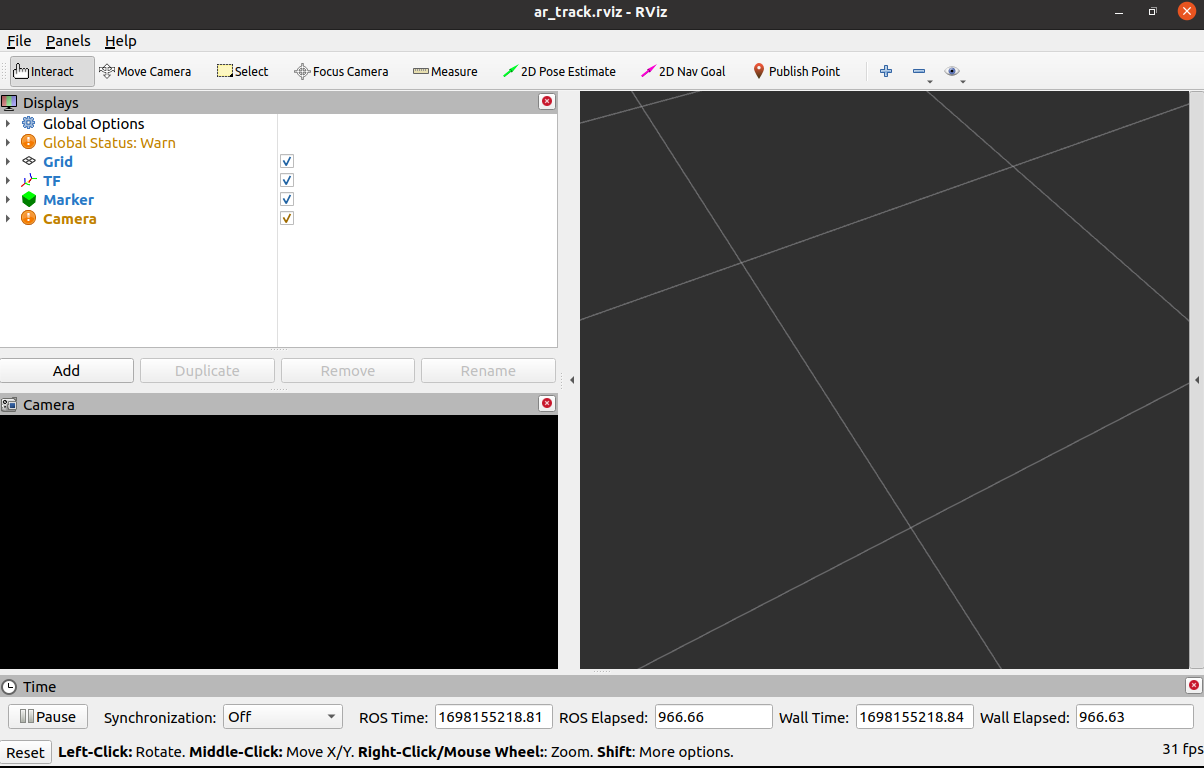Image resolution: width=1204 pixels, height=768 pixels.
Task: Disable the Grid display checkbox
Action: [287, 161]
